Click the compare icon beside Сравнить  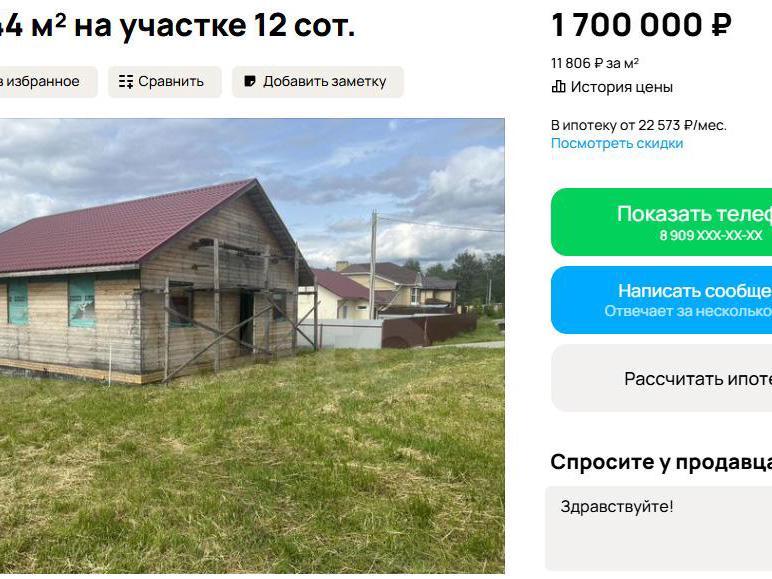126,82
